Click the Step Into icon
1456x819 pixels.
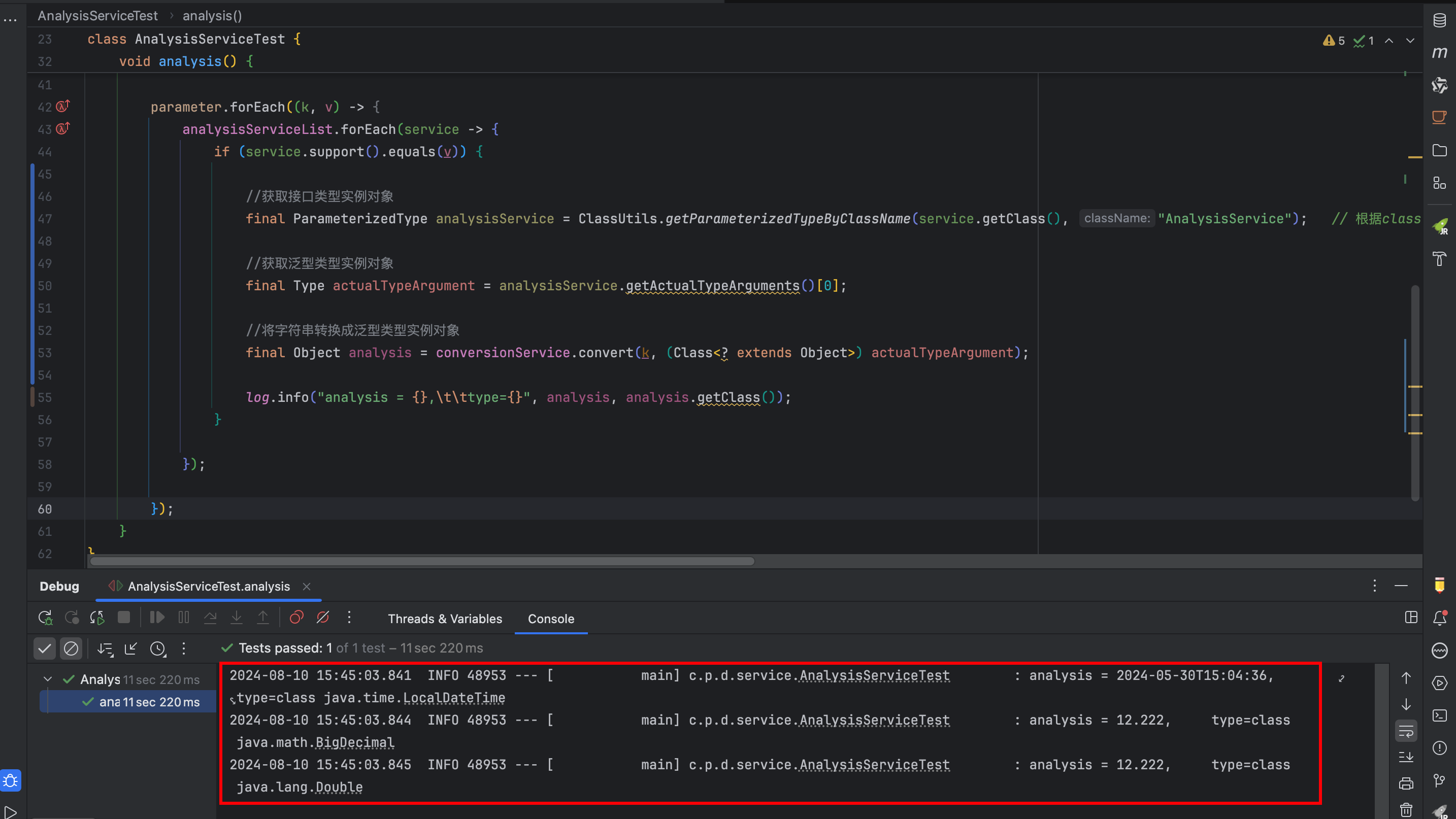click(236, 618)
